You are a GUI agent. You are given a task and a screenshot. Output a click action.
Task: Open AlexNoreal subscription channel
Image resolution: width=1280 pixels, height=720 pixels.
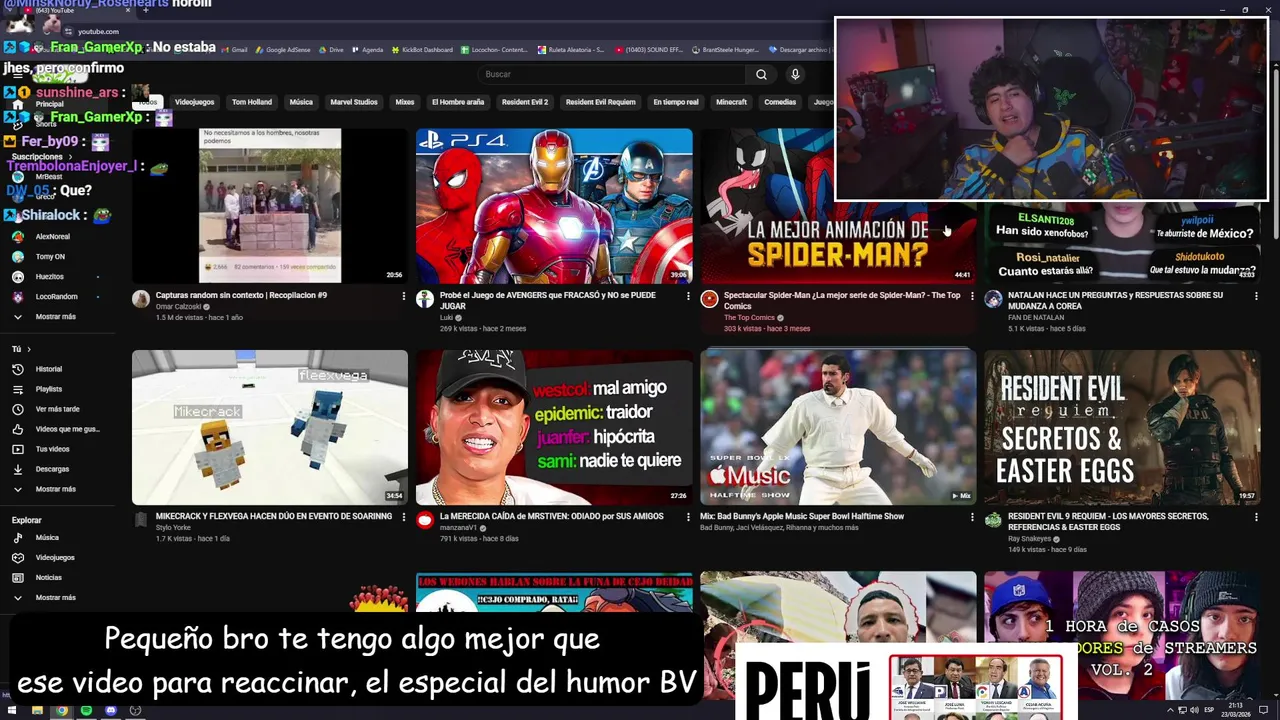(52, 237)
